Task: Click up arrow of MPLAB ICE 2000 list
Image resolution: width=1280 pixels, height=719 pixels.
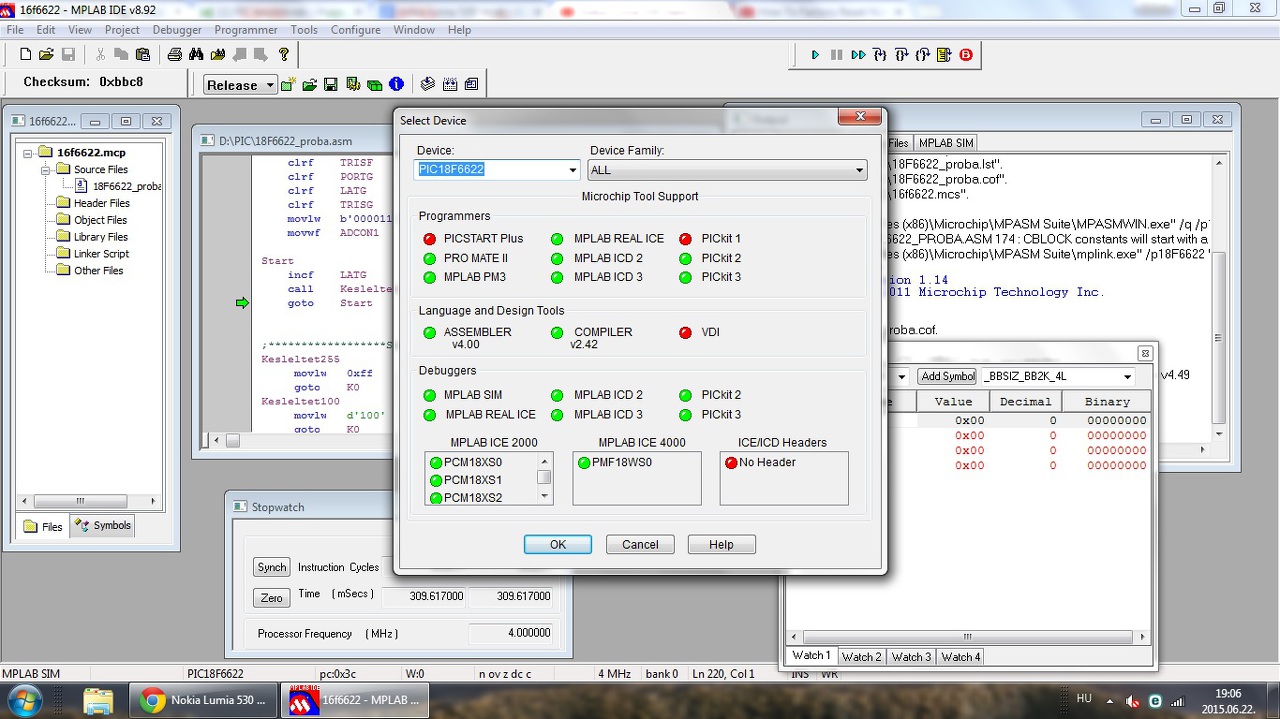Action: tap(545, 461)
